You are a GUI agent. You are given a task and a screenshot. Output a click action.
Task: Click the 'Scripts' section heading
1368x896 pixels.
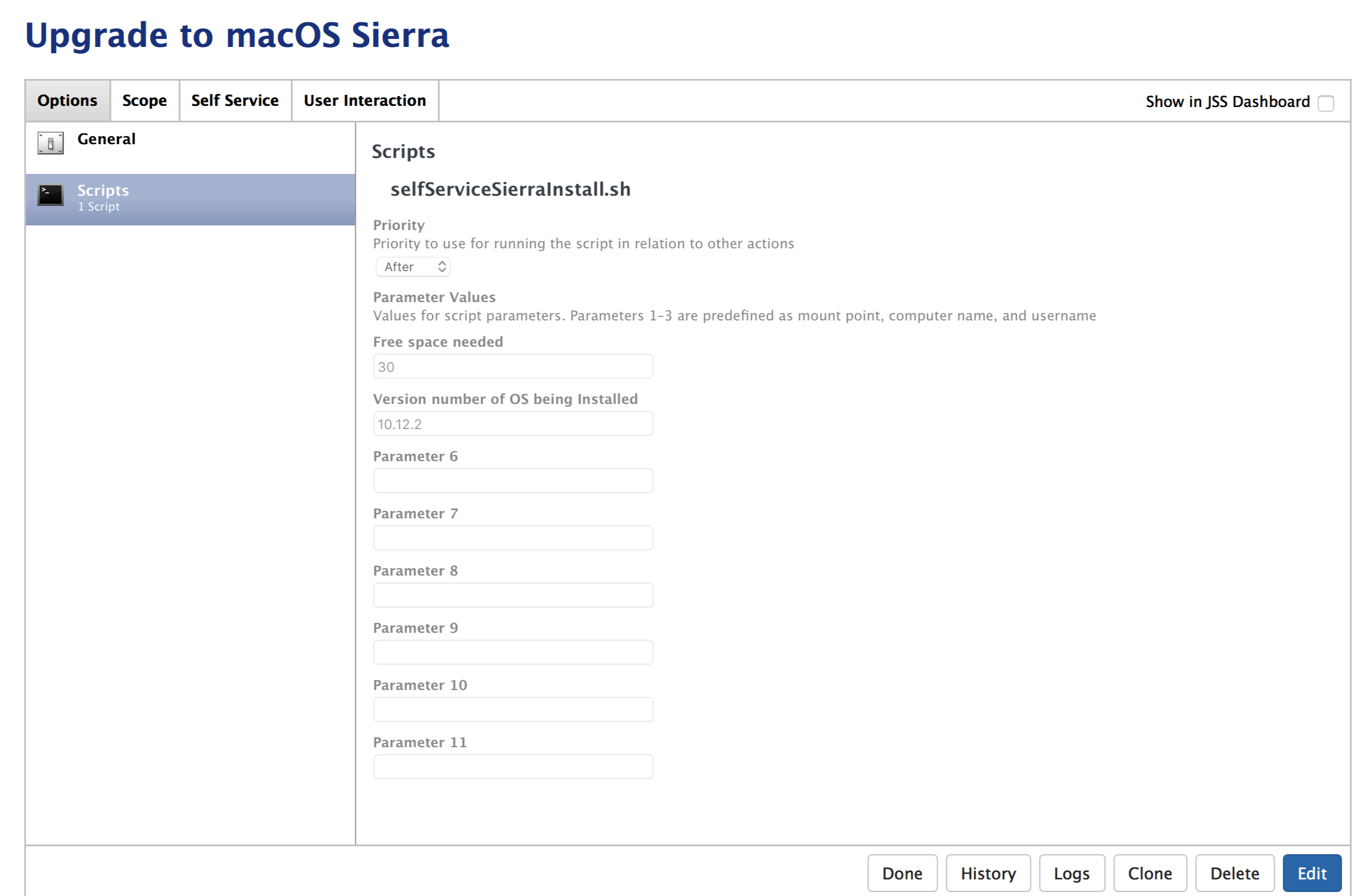(x=403, y=151)
